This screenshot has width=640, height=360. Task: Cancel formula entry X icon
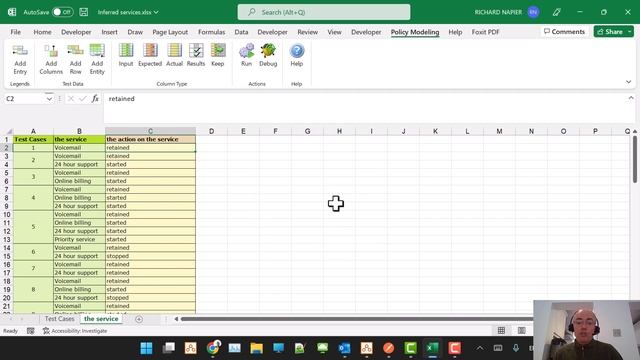71,99
